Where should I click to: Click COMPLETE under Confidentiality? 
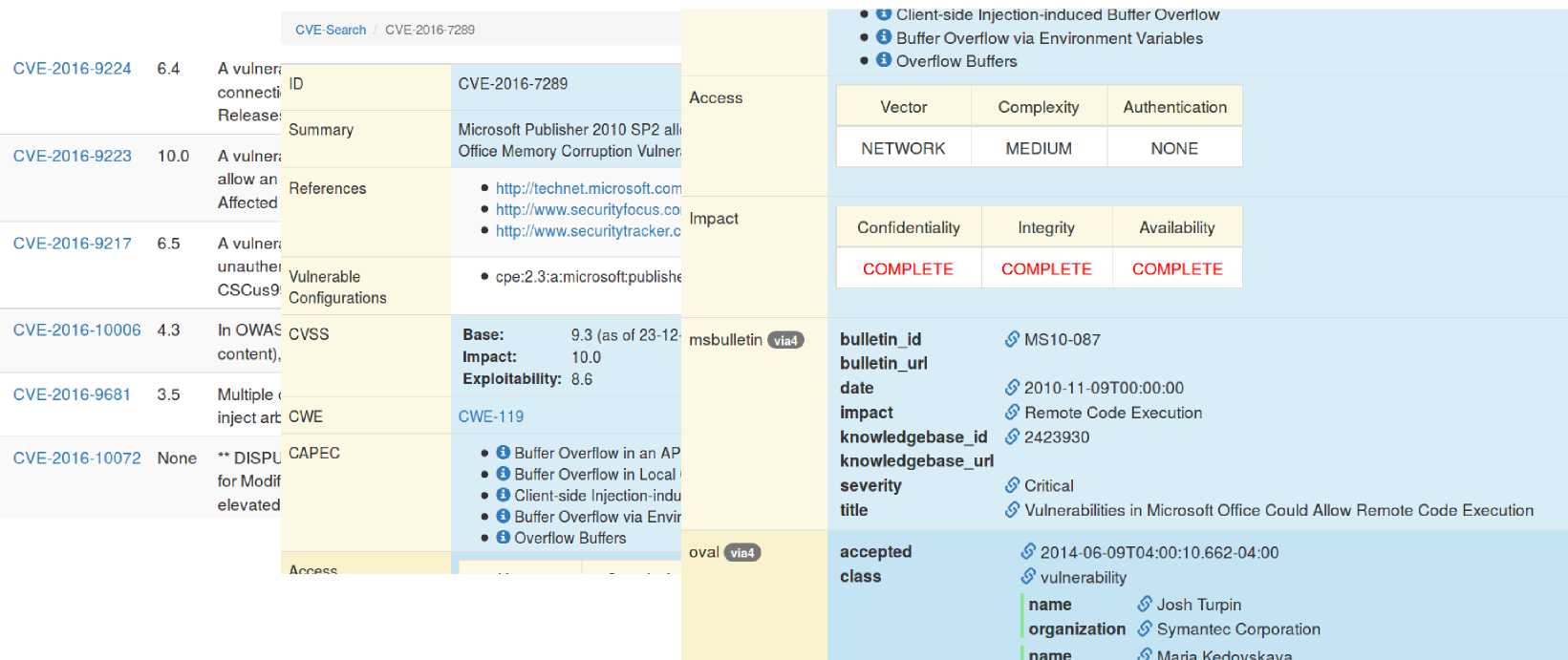point(908,268)
